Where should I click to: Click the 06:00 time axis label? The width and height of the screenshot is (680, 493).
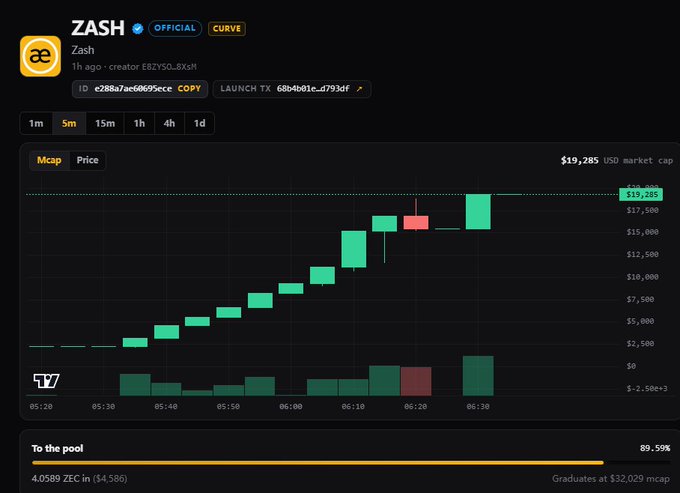click(x=291, y=407)
